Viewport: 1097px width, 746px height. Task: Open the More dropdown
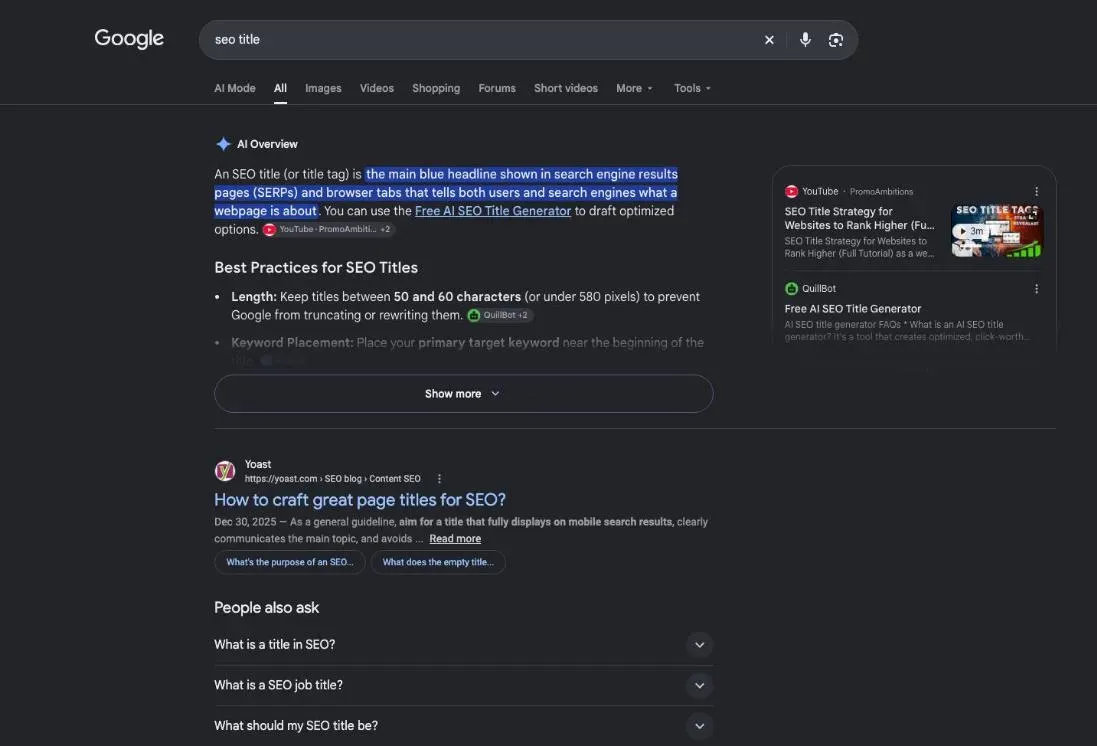pyautogui.click(x=634, y=88)
